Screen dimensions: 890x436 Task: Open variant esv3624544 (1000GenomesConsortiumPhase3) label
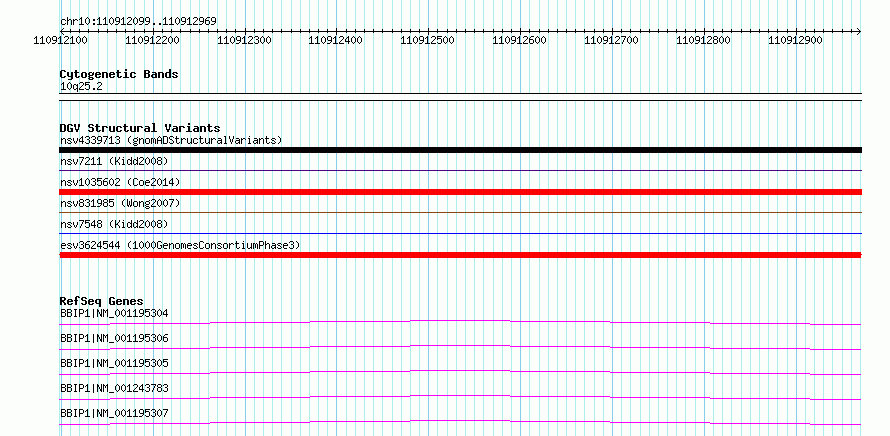[x=180, y=245]
